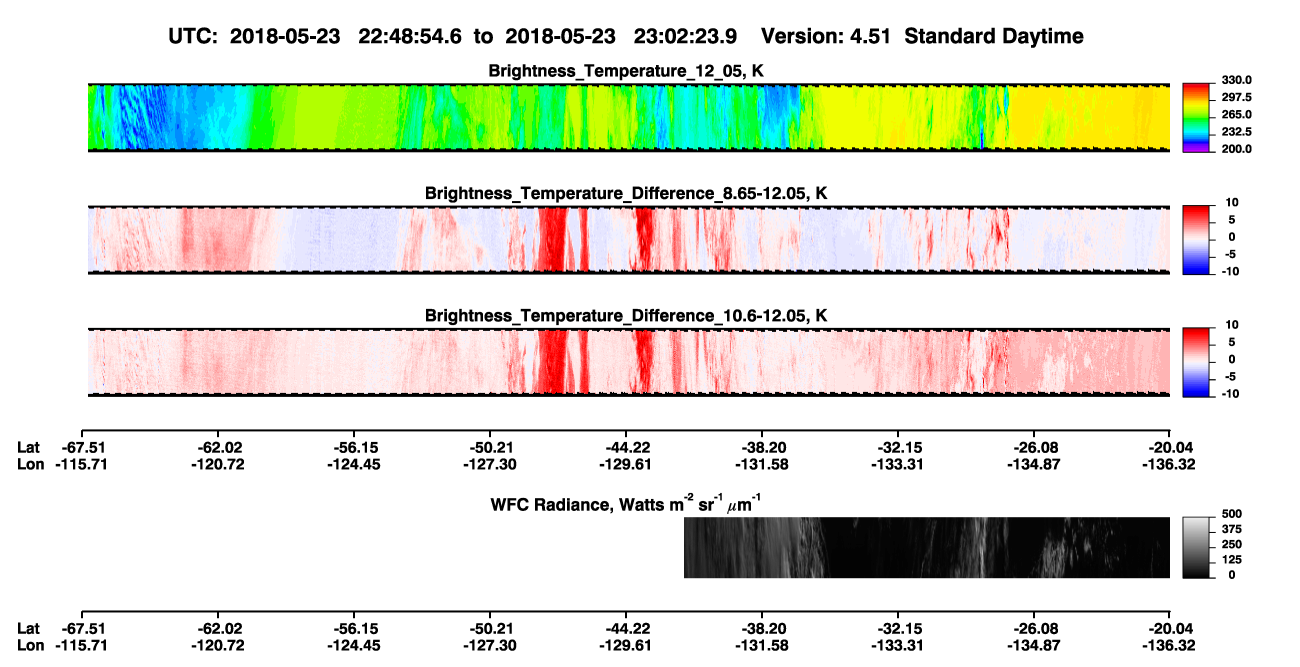Click the Brightness Temperature 12_05 image strip
Viewport: 1300px width, 667px height.
(629, 117)
